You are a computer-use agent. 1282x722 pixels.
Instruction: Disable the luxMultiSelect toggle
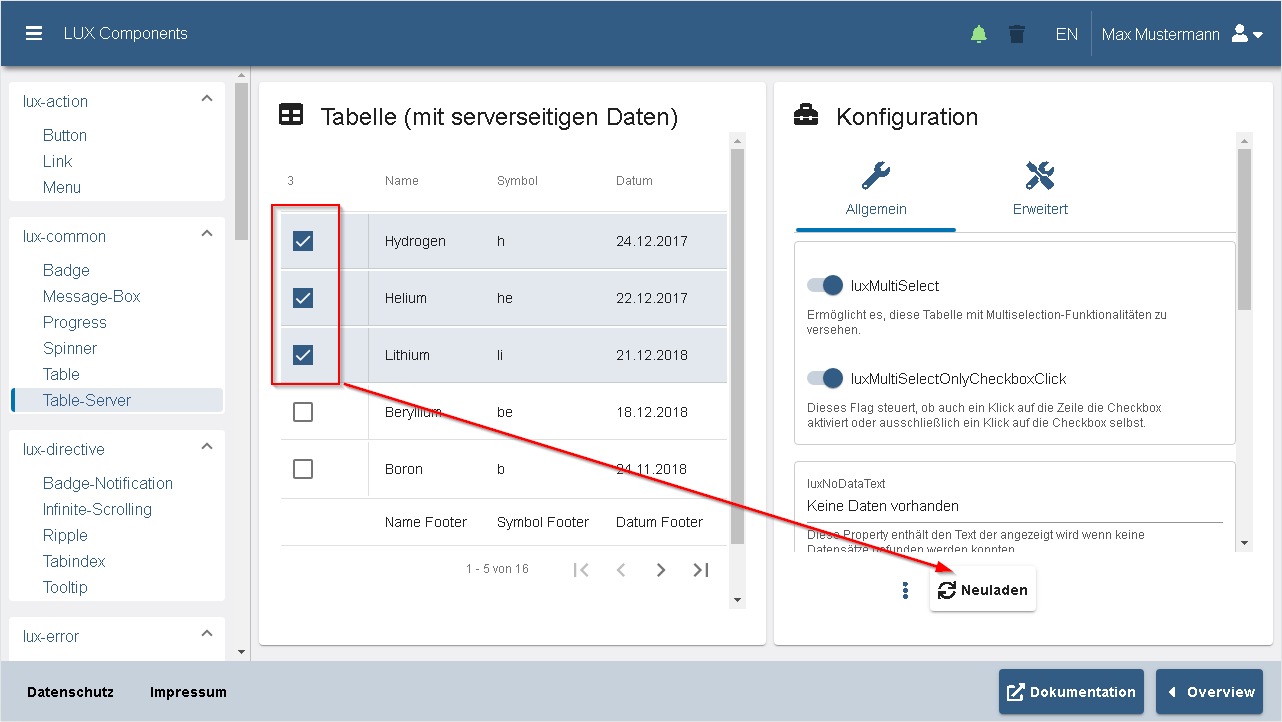coord(824,285)
